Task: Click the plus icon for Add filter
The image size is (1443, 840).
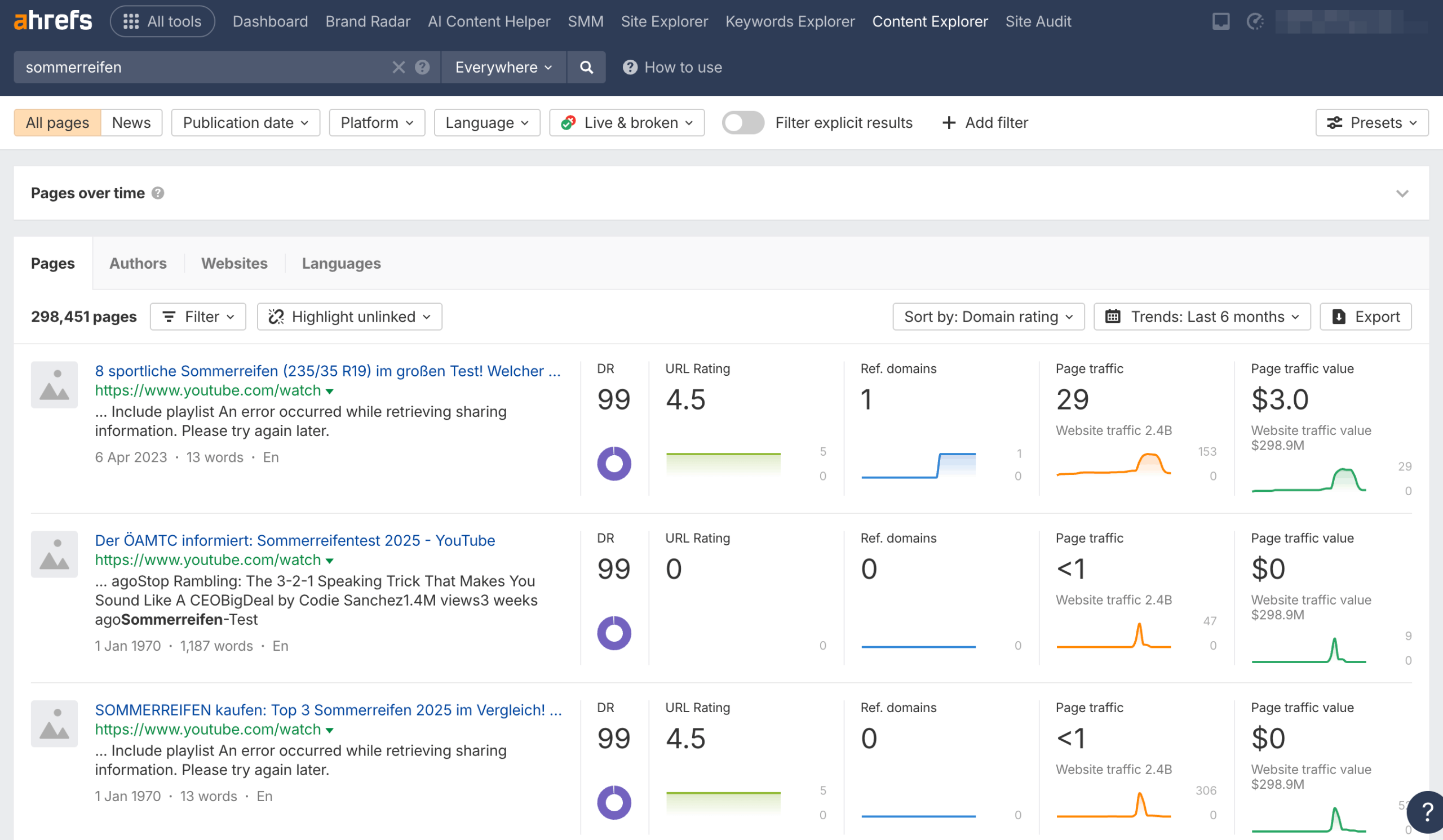Action: (949, 122)
